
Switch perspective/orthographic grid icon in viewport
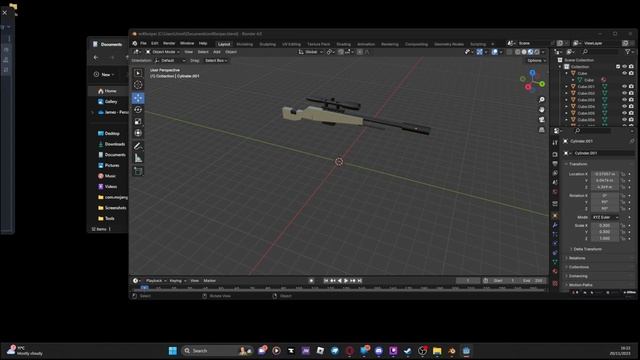542,130
